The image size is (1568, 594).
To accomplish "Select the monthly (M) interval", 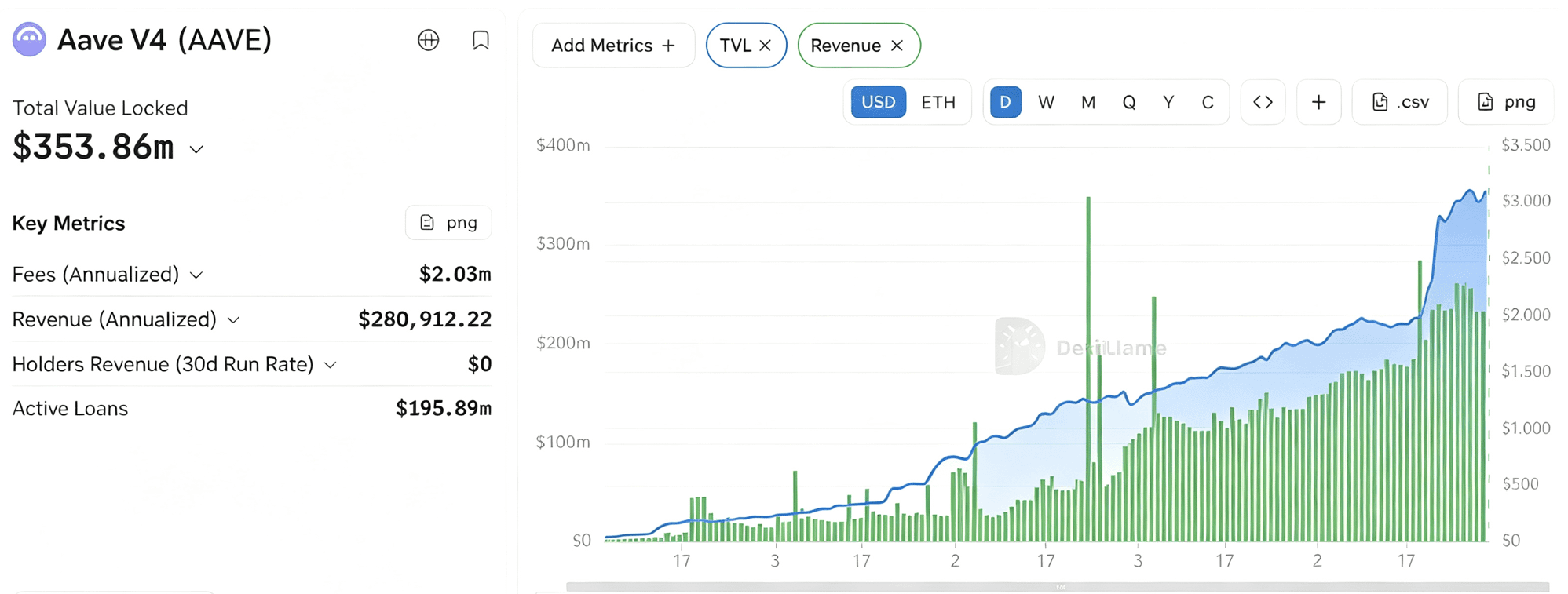I will pyautogui.click(x=1088, y=102).
